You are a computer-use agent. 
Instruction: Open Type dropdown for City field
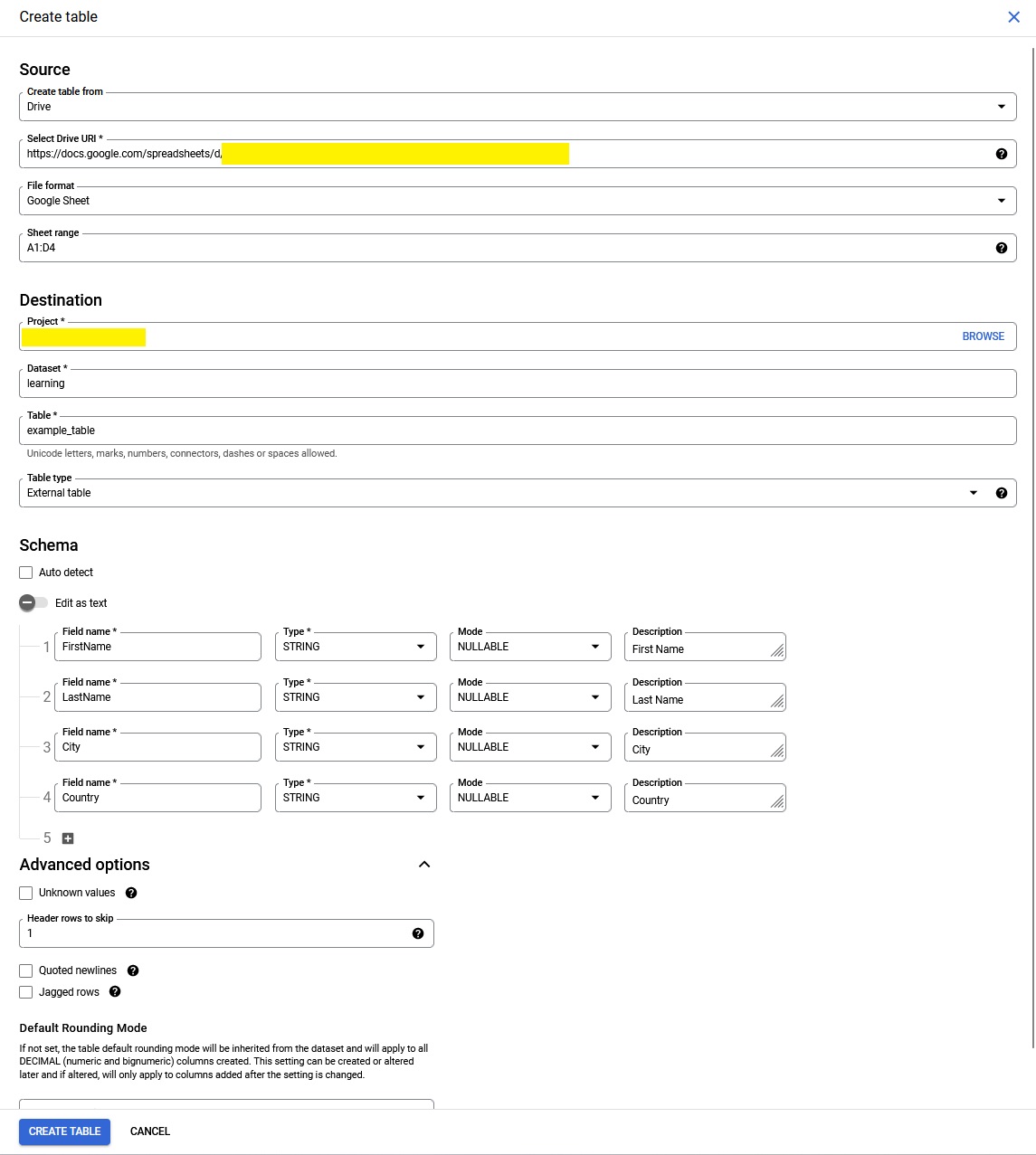pos(356,747)
